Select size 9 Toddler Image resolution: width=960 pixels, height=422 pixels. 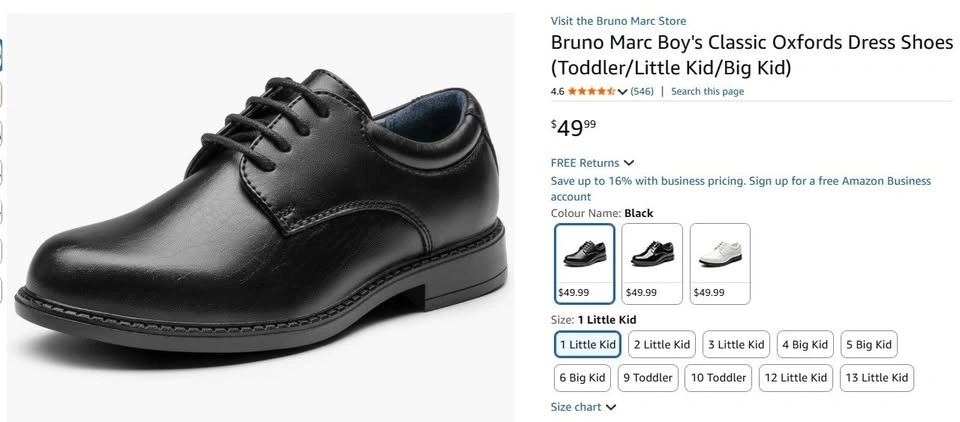(647, 378)
